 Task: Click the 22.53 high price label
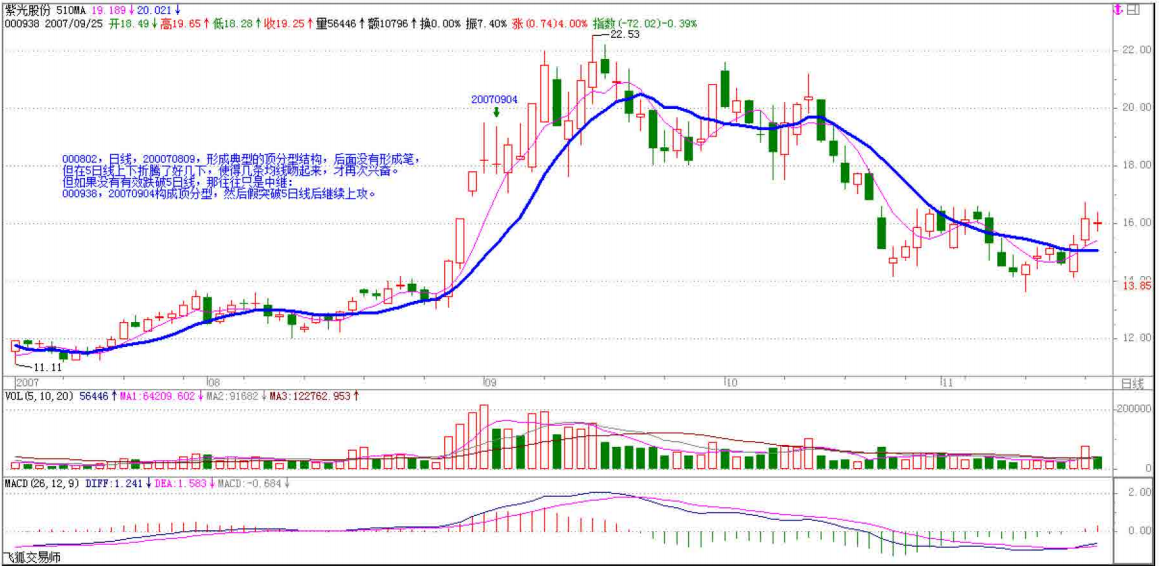(624, 34)
